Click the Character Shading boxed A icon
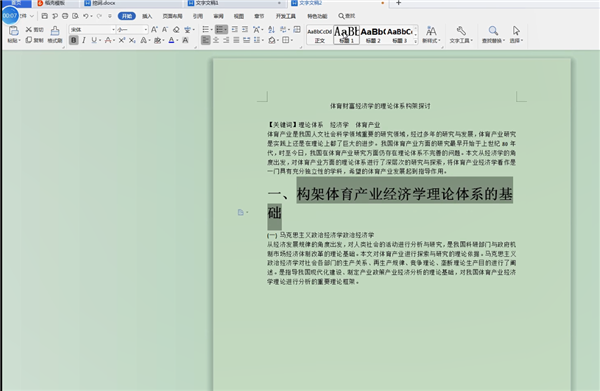Image resolution: width=600 pixels, height=391 pixels. pyautogui.click(x=185, y=40)
